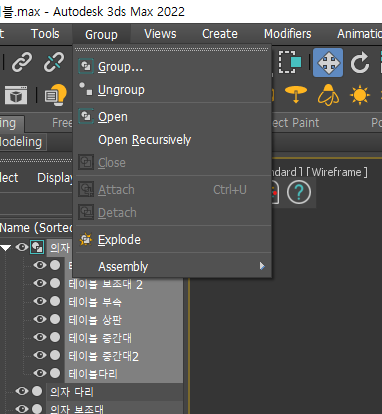Select the Window/Crossing selection icon

(290, 62)
